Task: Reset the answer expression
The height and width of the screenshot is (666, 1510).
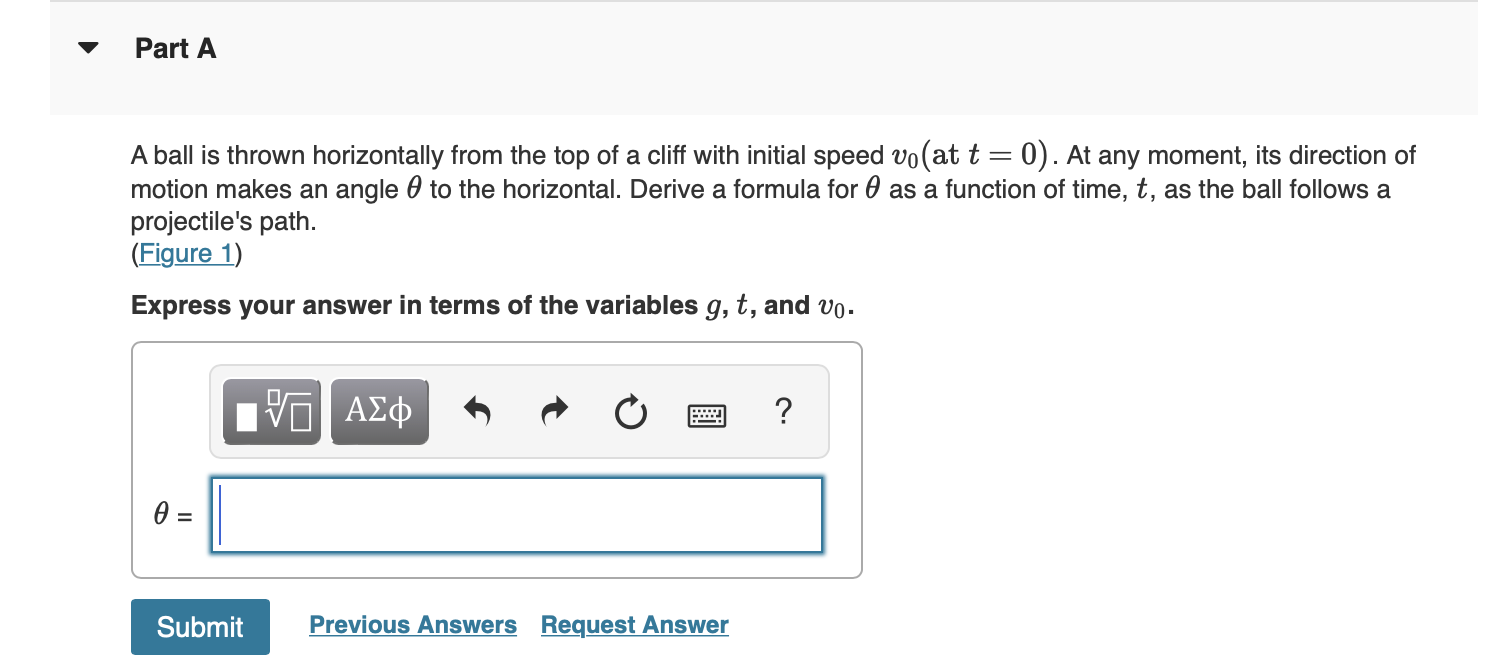Action: tap(630, 411)
